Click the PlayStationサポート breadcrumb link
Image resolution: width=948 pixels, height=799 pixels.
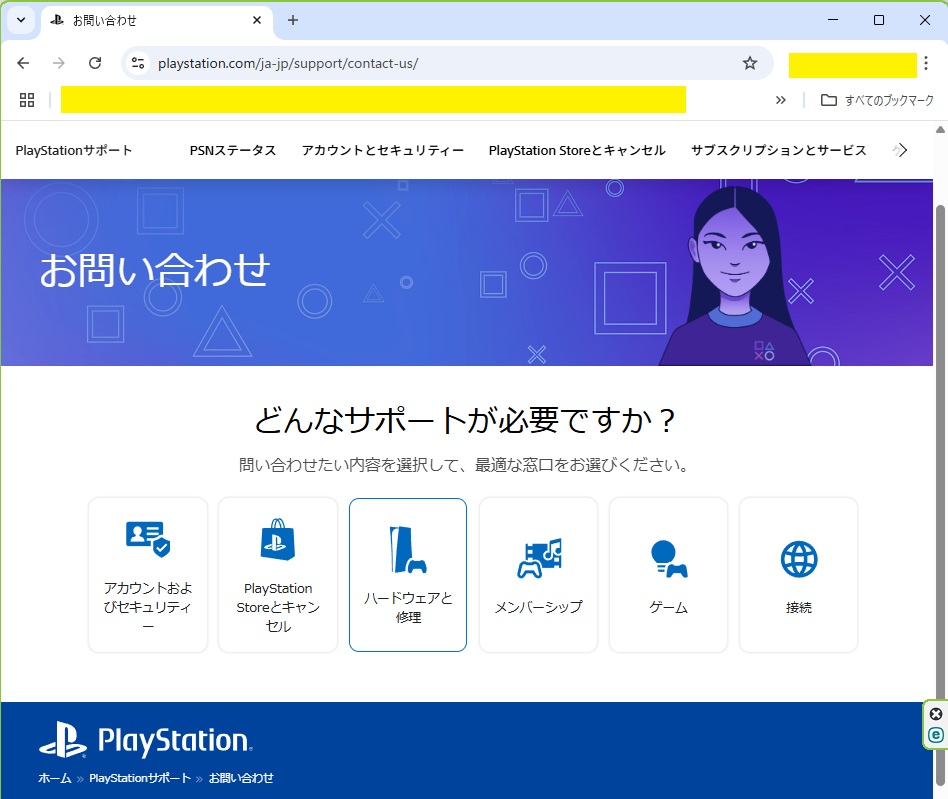point(139,778)
